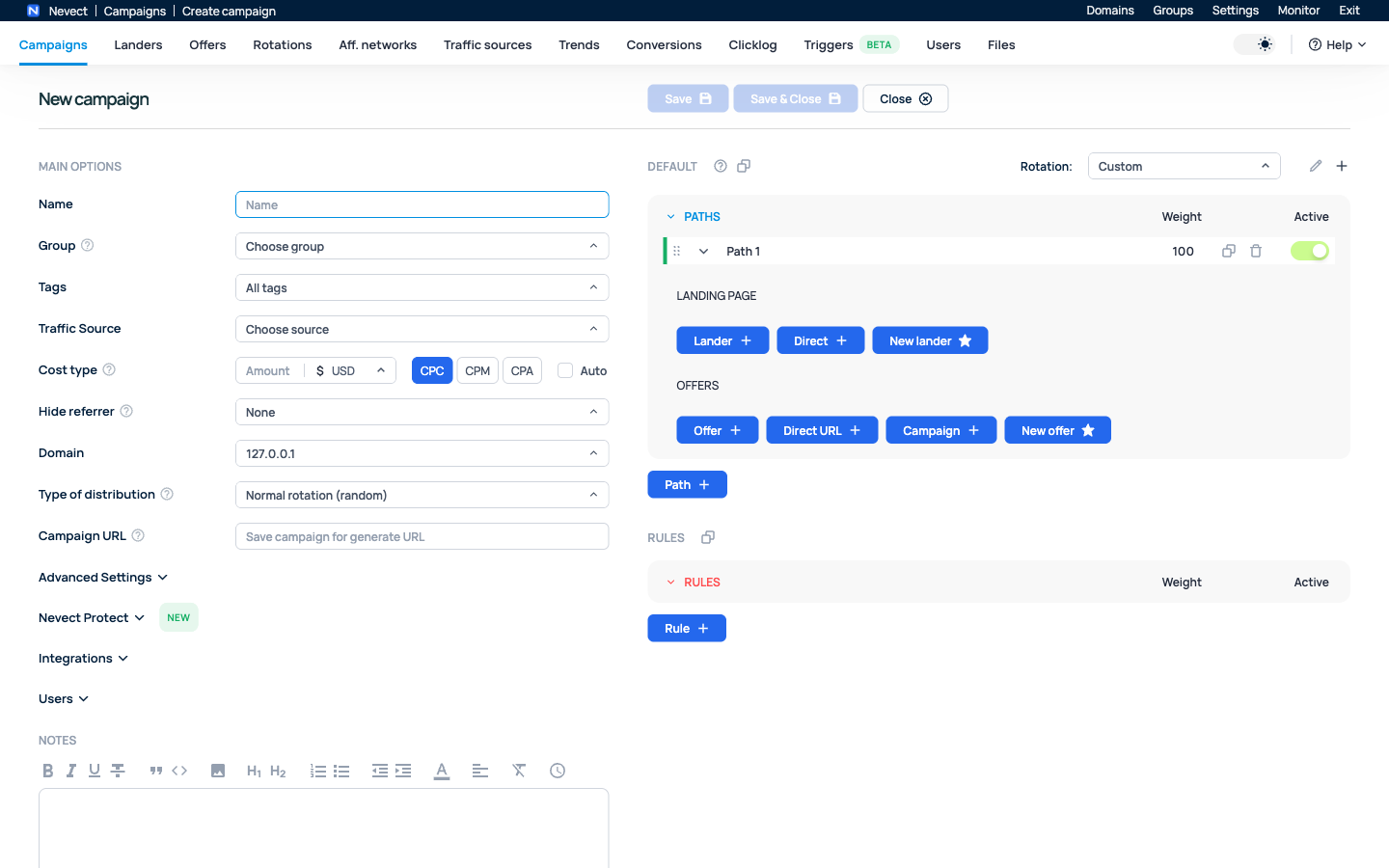Click the help icon beside Group label
Image resolution: width=1389 pixels, height=868 pixels.
pos(88,245)
